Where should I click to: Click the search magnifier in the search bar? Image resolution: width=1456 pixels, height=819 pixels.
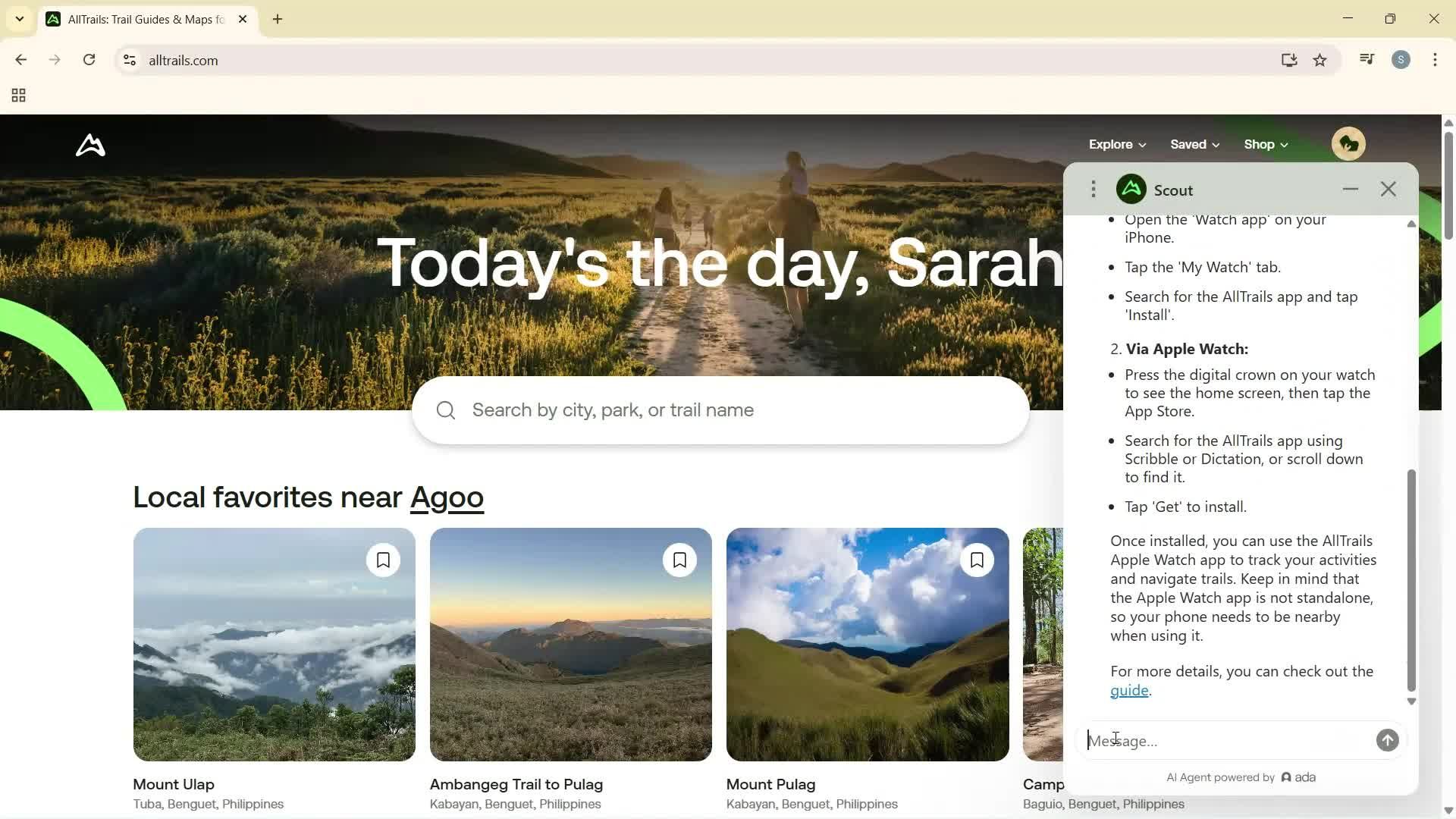click(445, 409)
